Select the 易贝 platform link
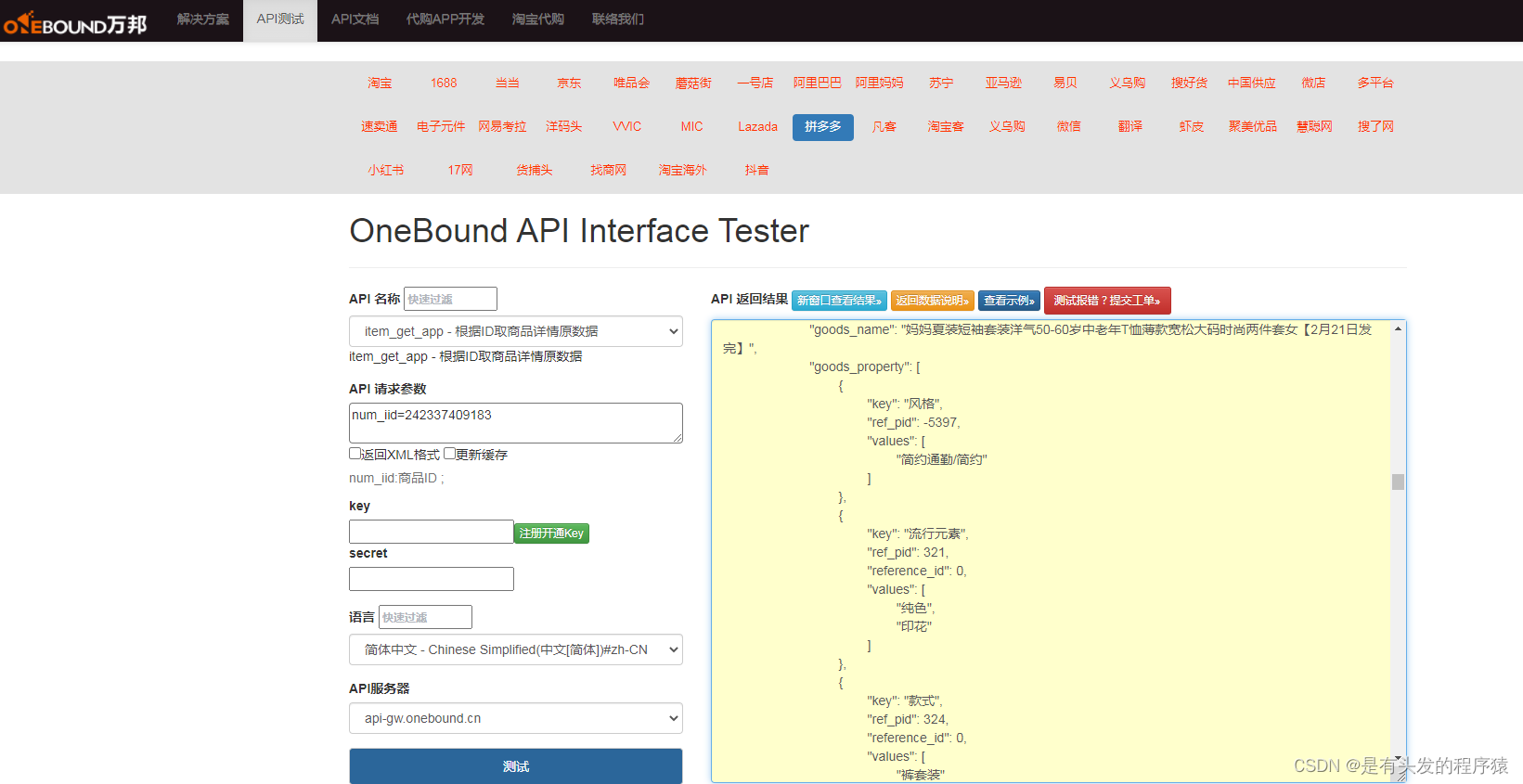This screenshot has width=1523, height=784. (1065, 83)
